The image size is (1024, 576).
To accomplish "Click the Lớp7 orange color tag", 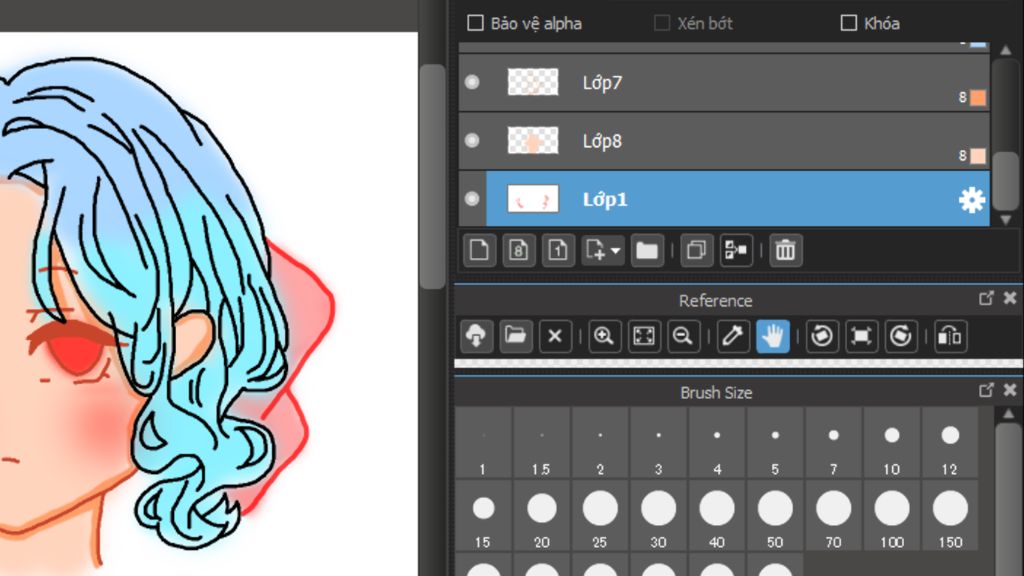I will [978, 97].
